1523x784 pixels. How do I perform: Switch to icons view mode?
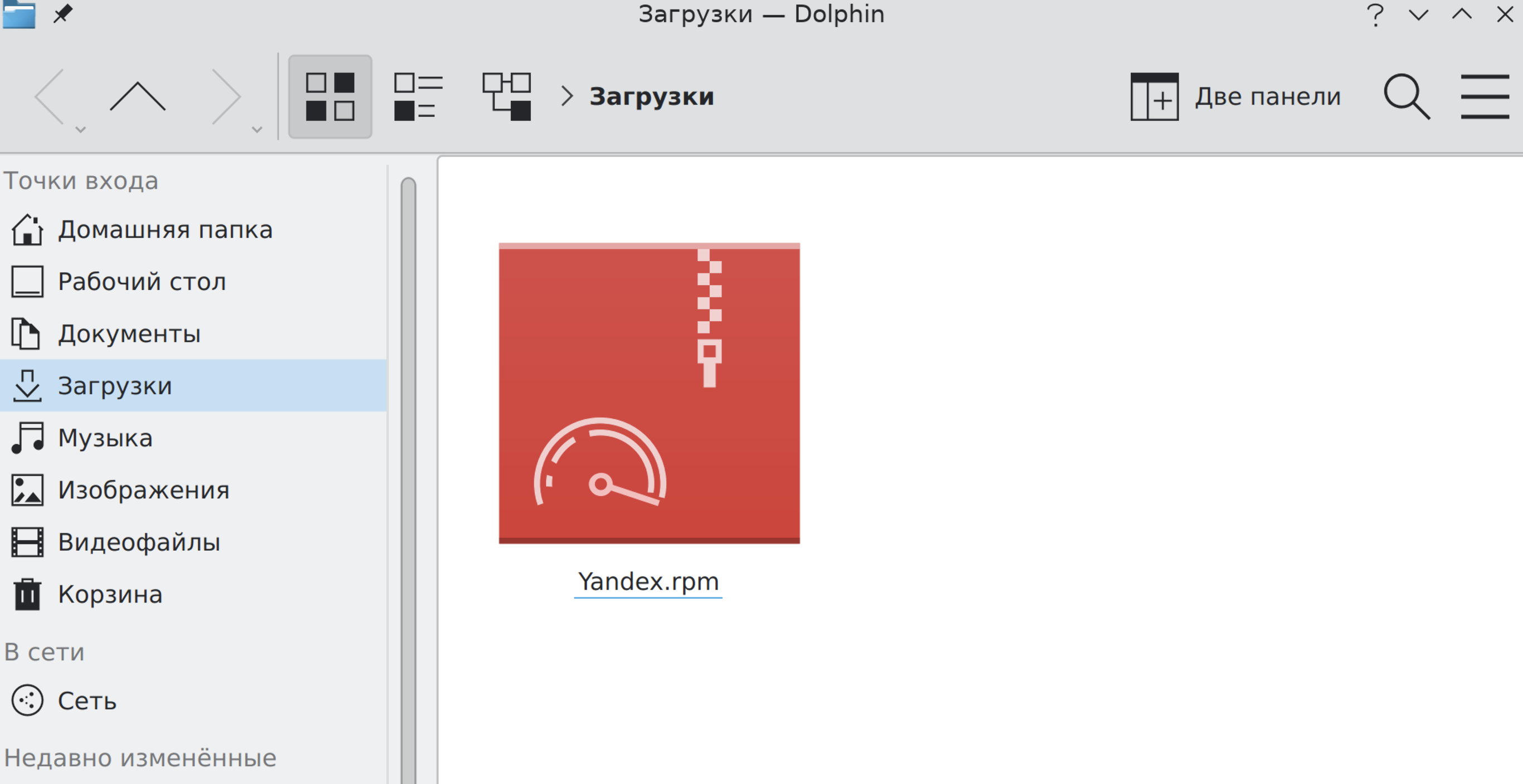[330, 97]
